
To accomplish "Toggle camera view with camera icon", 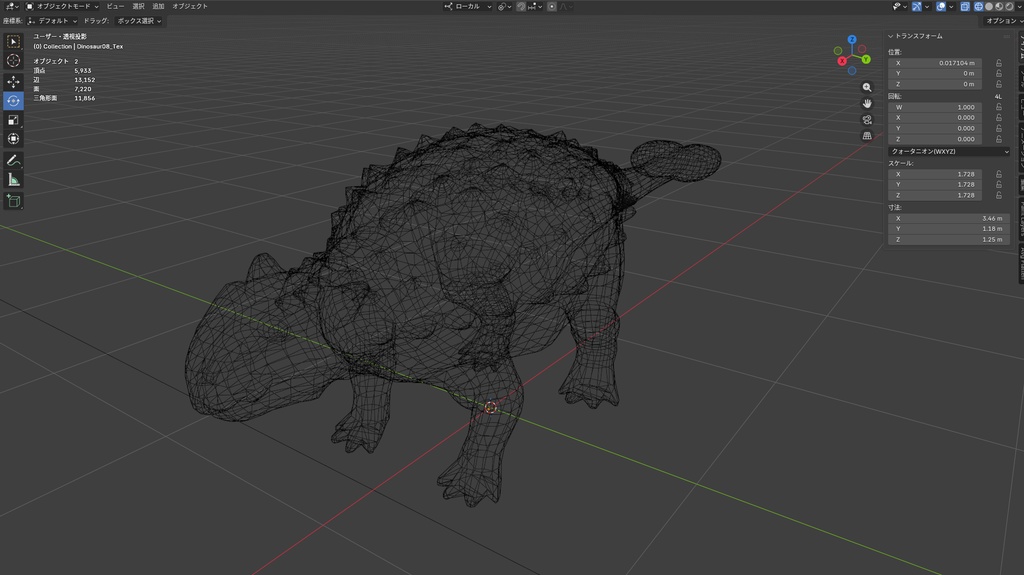I will click(867, 119).
